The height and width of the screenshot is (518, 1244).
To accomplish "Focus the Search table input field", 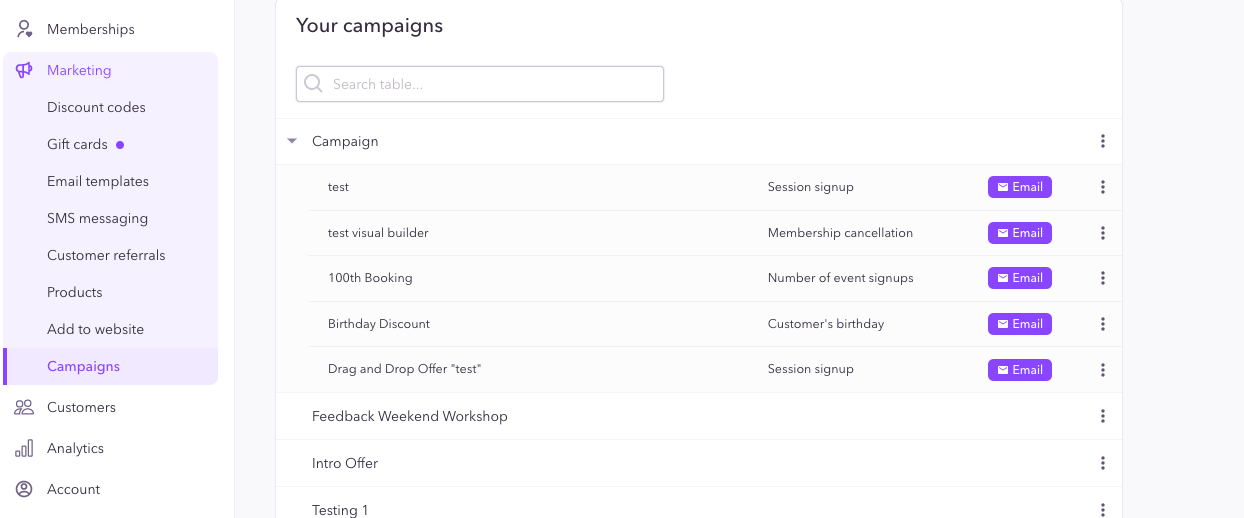I will (x=480, y=84).
